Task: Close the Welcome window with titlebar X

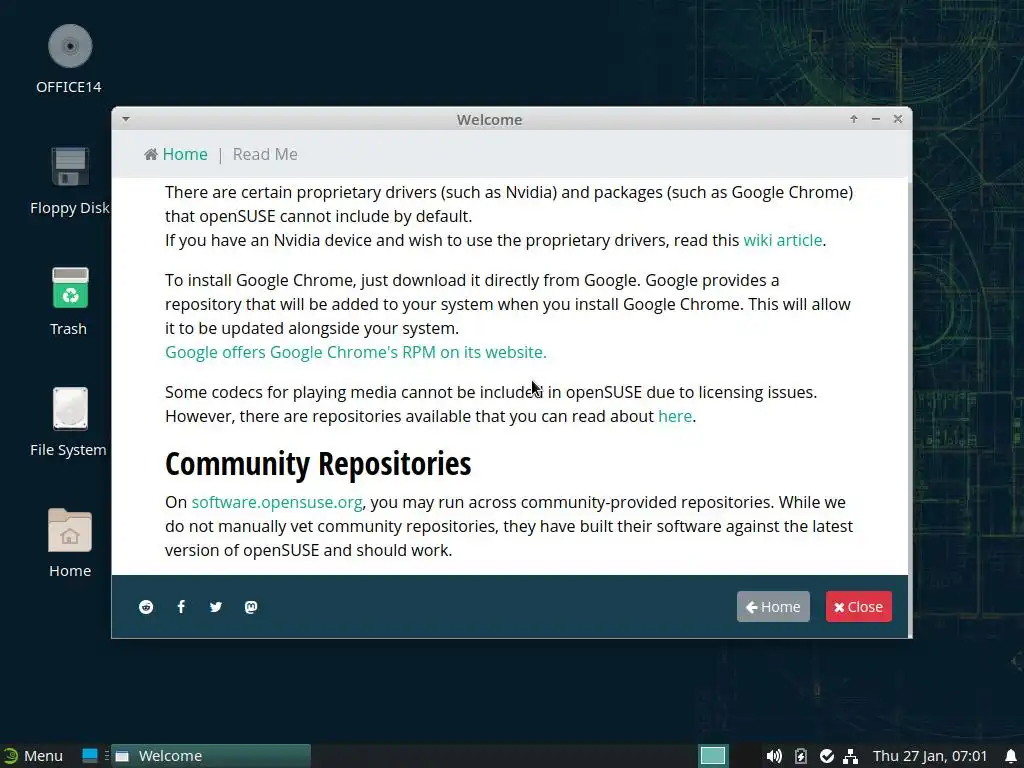Action: point(898,119)
